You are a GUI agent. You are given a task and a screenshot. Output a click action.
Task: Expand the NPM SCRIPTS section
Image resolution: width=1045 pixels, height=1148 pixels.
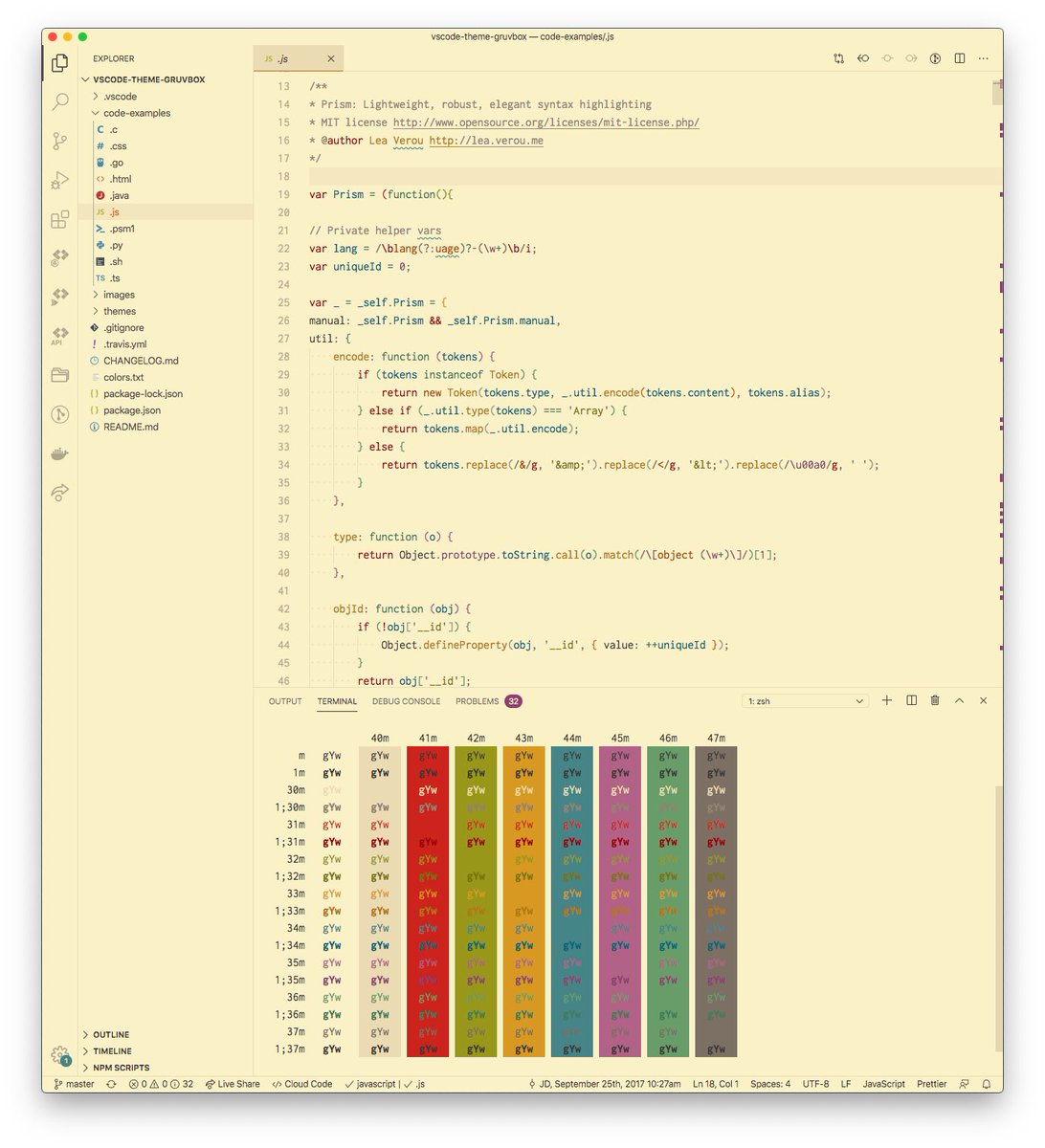[x=166, y=1067]
